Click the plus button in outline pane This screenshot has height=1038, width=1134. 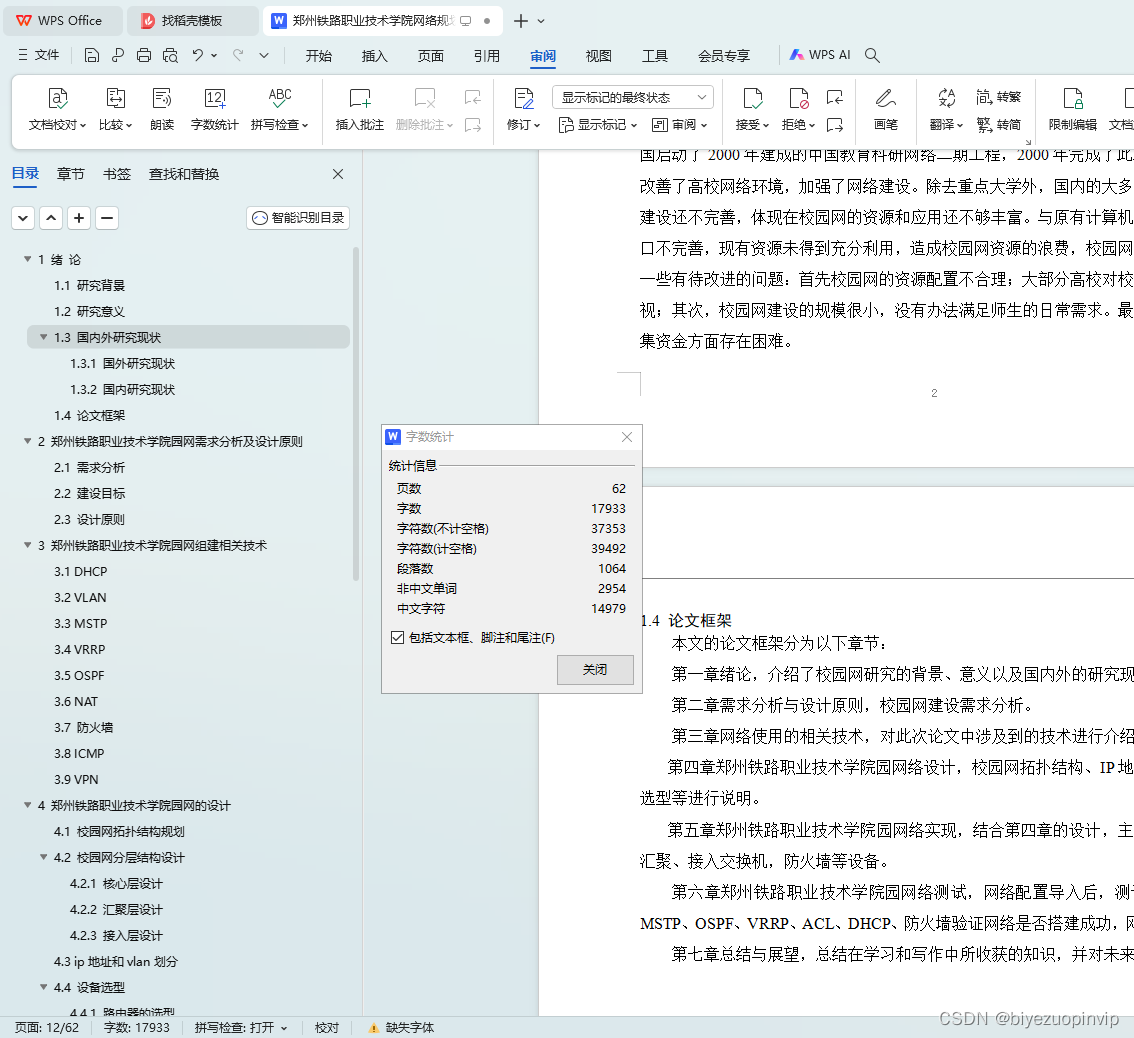(79, 218)
